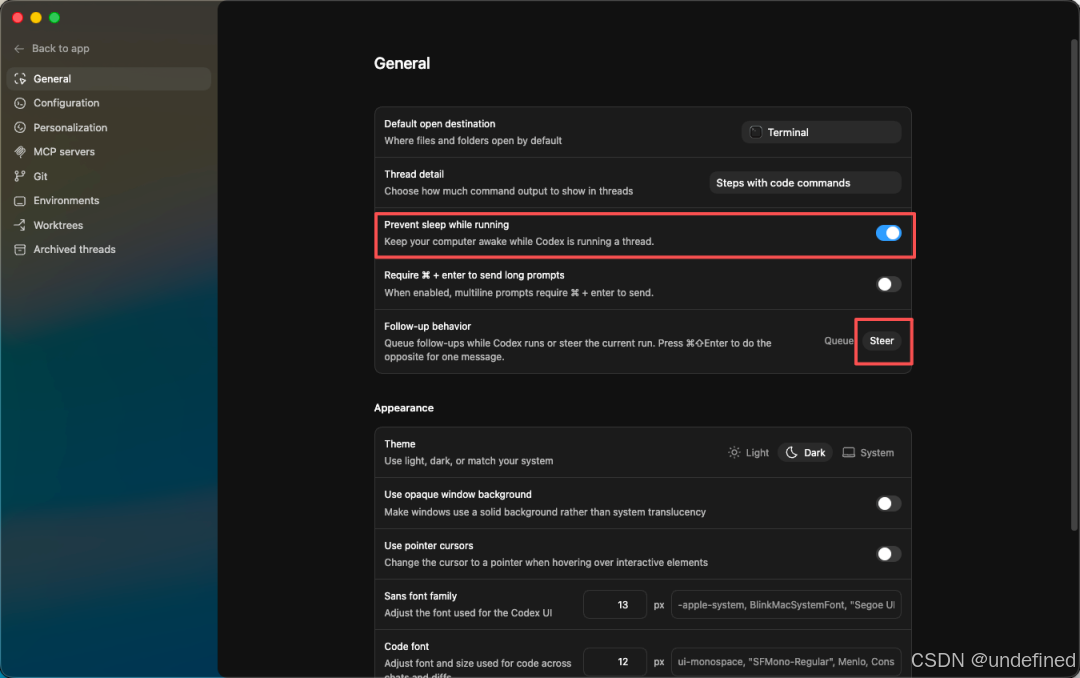Click the Default open destination label
The image size is (1080, 678).
(x=439, y=124)
